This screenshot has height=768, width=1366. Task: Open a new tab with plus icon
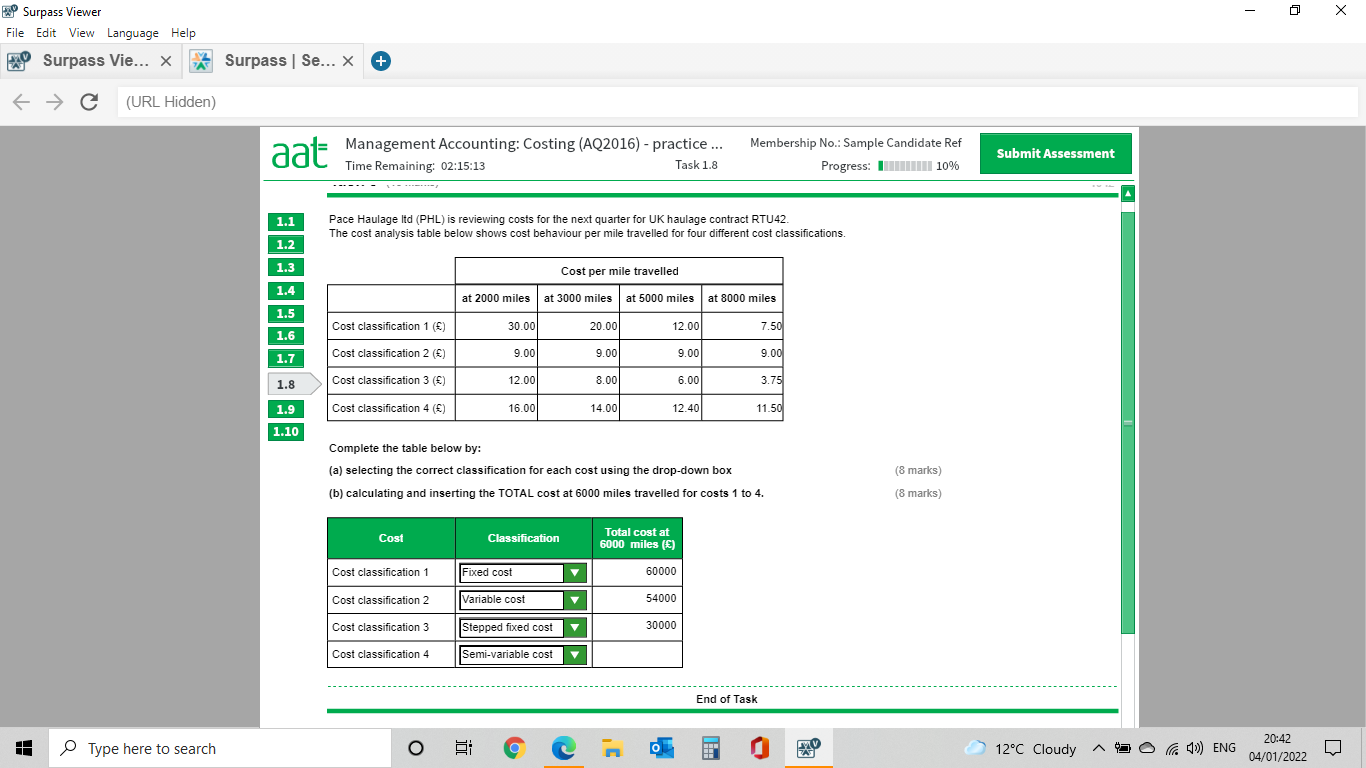(380, 61)
